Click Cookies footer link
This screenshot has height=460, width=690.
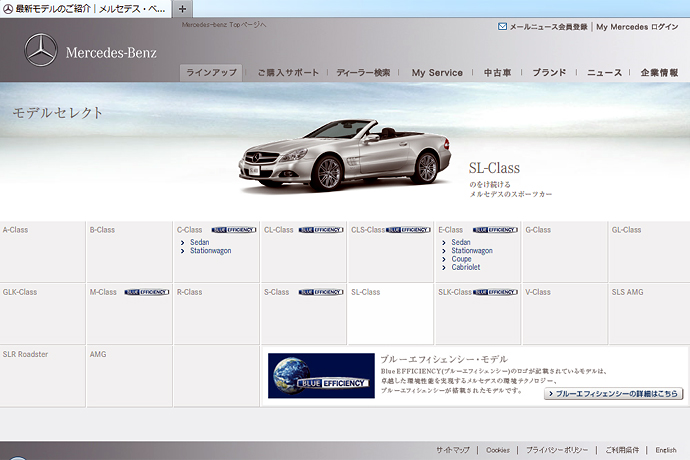tap(498, 450)
